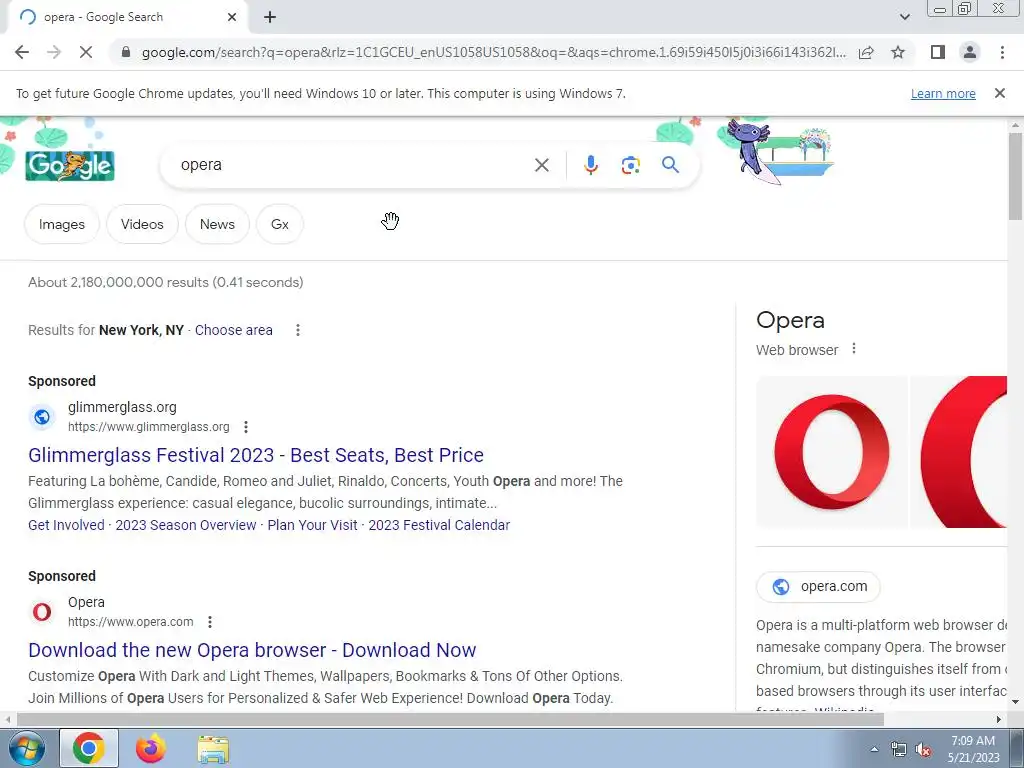Click Chrome icon in the taskbar

89,748
